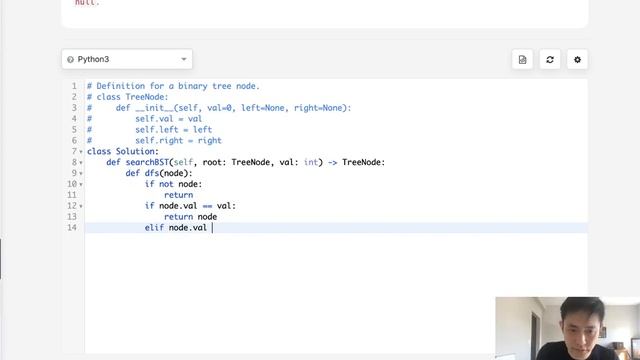This screenshot has width=640, height=360.
Task: Click 'def dfs(node):' on line 9
Action: tap(159, 173)
